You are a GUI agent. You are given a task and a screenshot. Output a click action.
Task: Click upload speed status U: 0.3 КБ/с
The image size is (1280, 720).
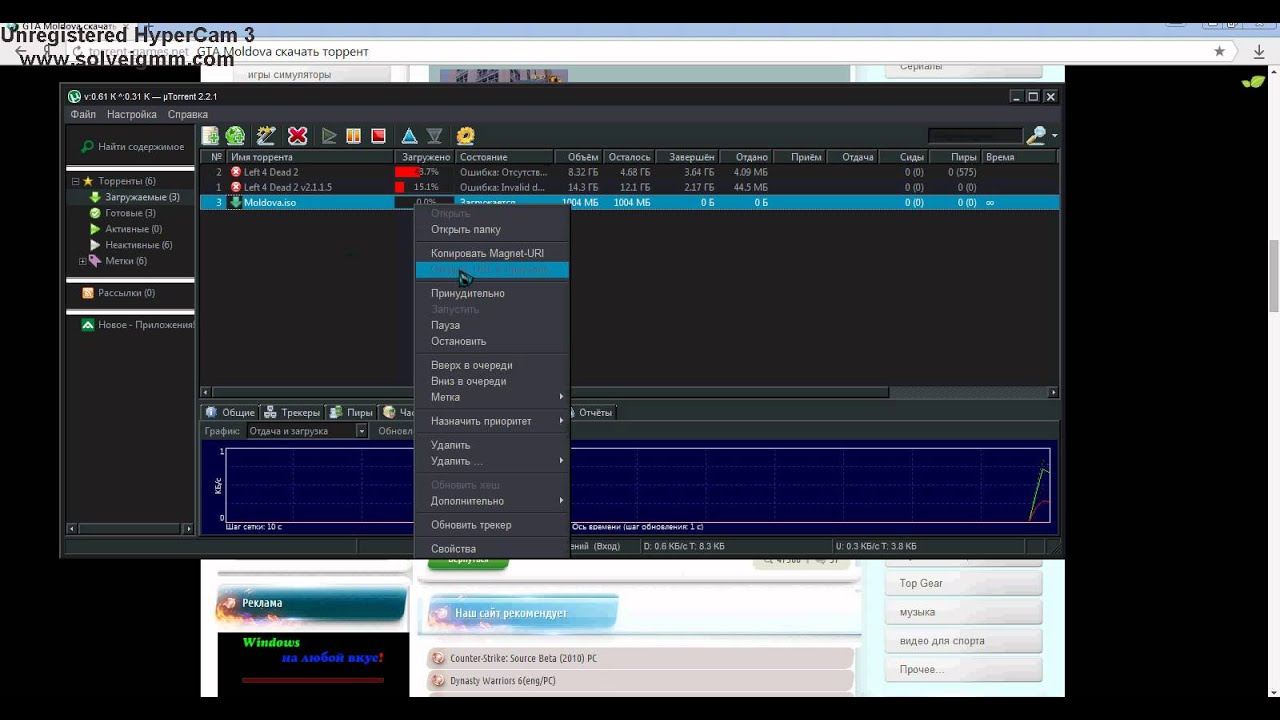tap(875, 546)
